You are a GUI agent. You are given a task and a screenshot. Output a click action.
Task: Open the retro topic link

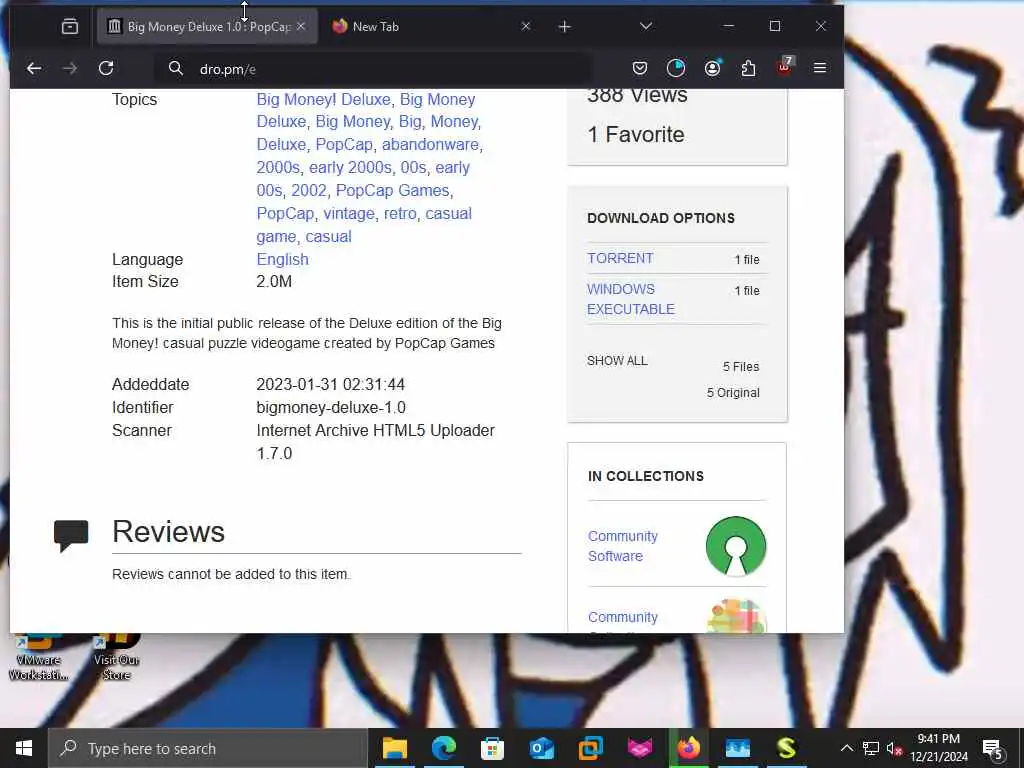coord(400,214)
